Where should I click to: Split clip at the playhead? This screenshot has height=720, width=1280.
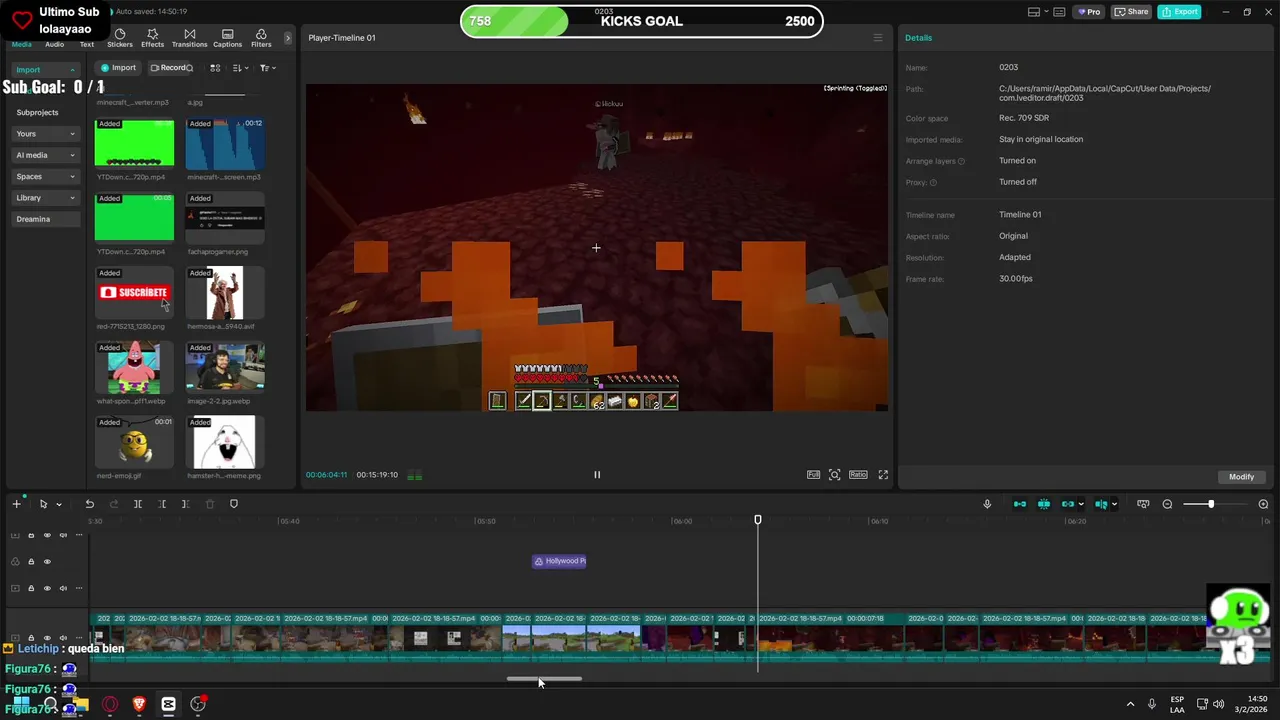tap(138, 504)
